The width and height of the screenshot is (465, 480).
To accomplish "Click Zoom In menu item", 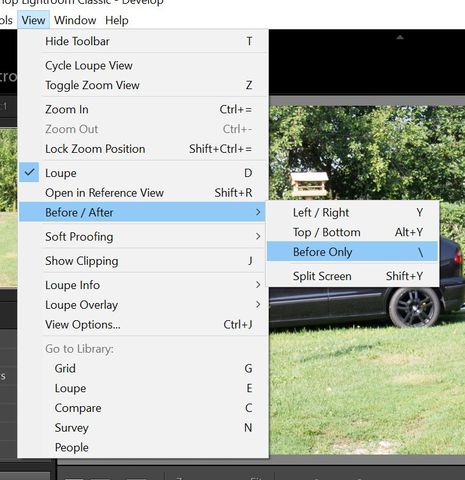I will click(143, 109).
